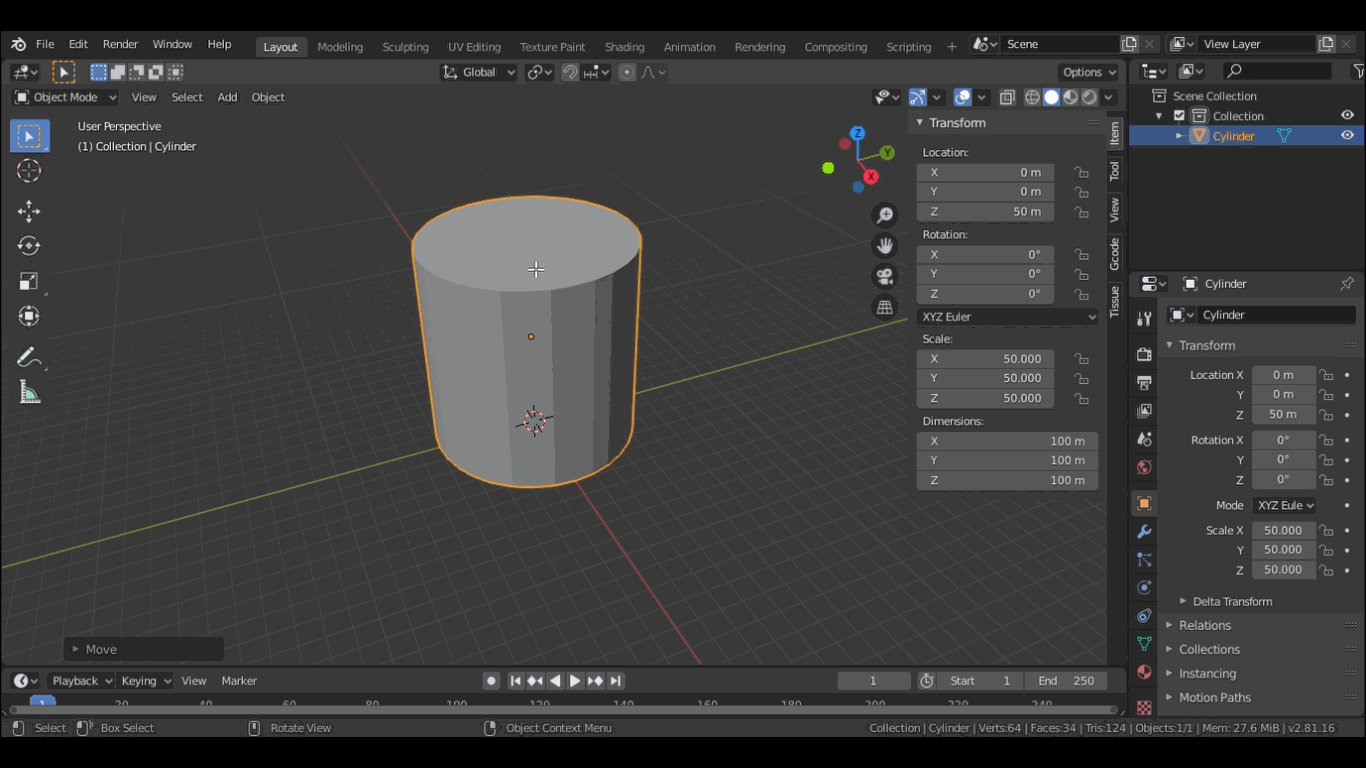The height and width of the screenshot is (768, 1366).
Task: Switch to the Sculpting workspace tab
Action: point(405,47)
